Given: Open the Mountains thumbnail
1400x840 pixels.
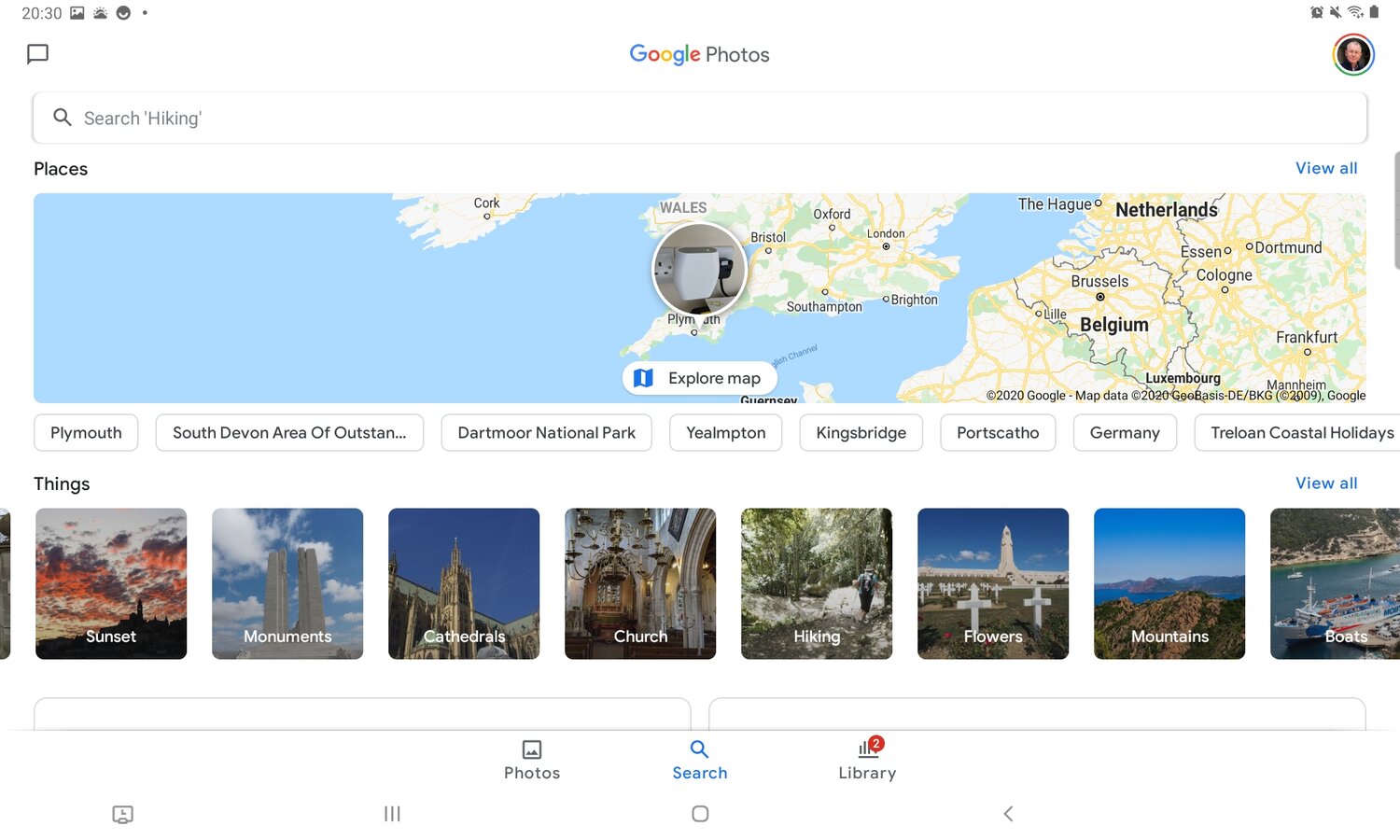Looking at the screenshot, I should click(1169, 583).
